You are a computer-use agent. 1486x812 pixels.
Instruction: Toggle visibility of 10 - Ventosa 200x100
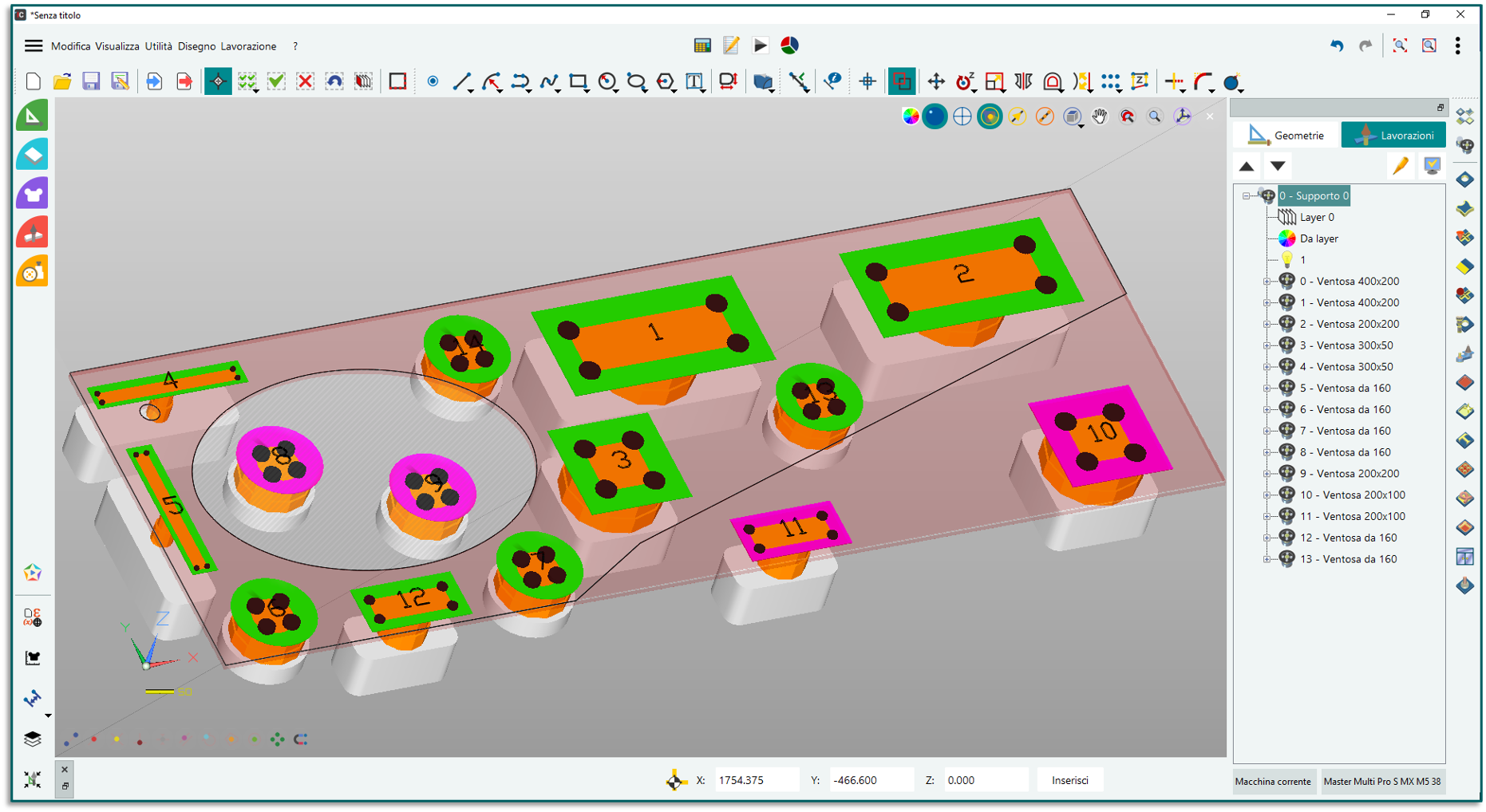pyautogui.click(x=1286, y=495)
